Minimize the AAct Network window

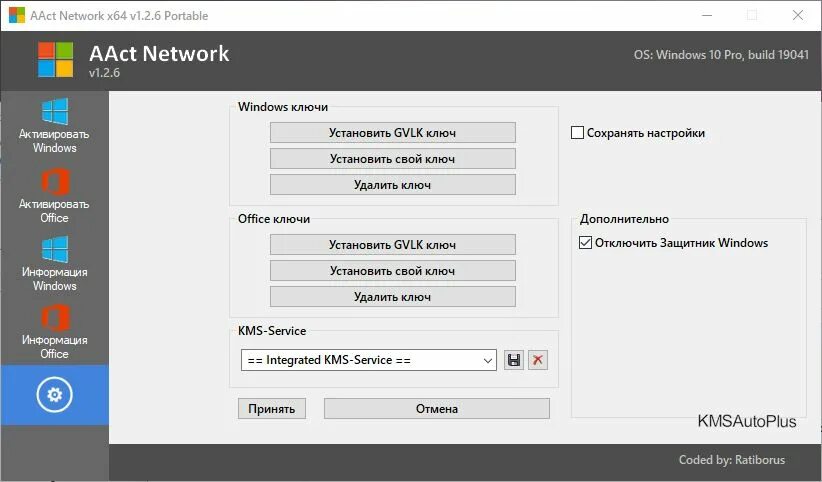click(x=707, y=15)
